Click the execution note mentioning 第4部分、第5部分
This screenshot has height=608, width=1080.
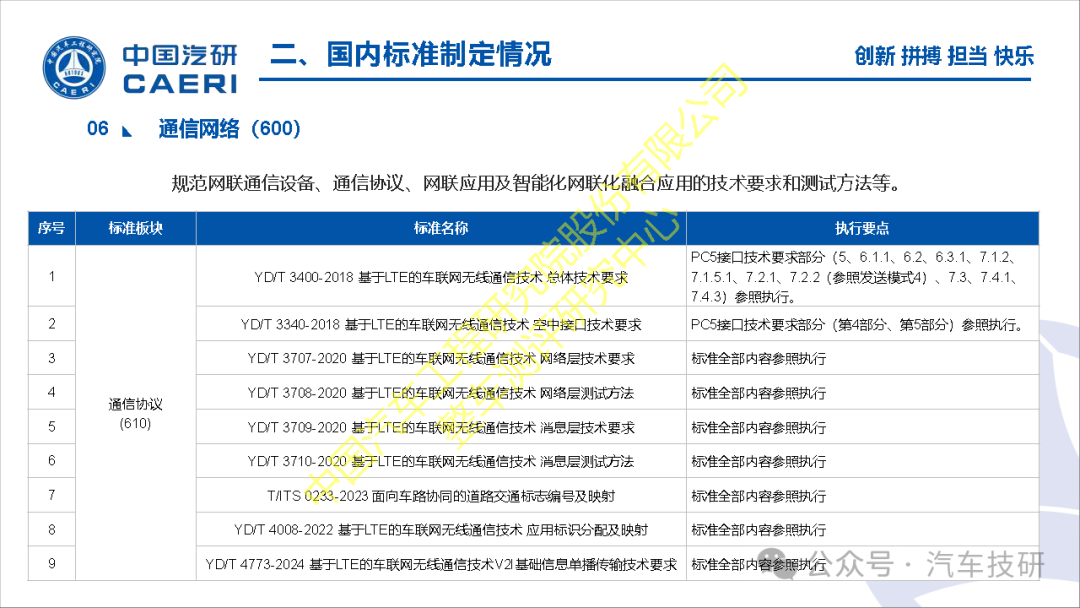point(858,325)
